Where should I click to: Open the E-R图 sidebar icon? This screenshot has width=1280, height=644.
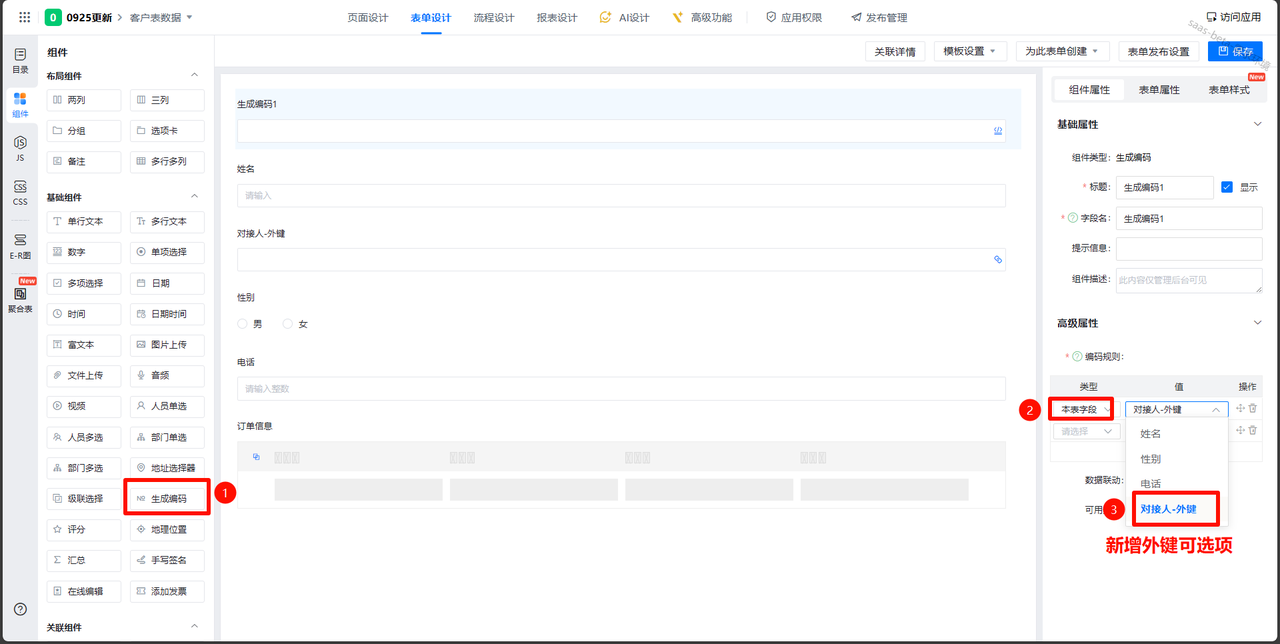click(20, 246)
